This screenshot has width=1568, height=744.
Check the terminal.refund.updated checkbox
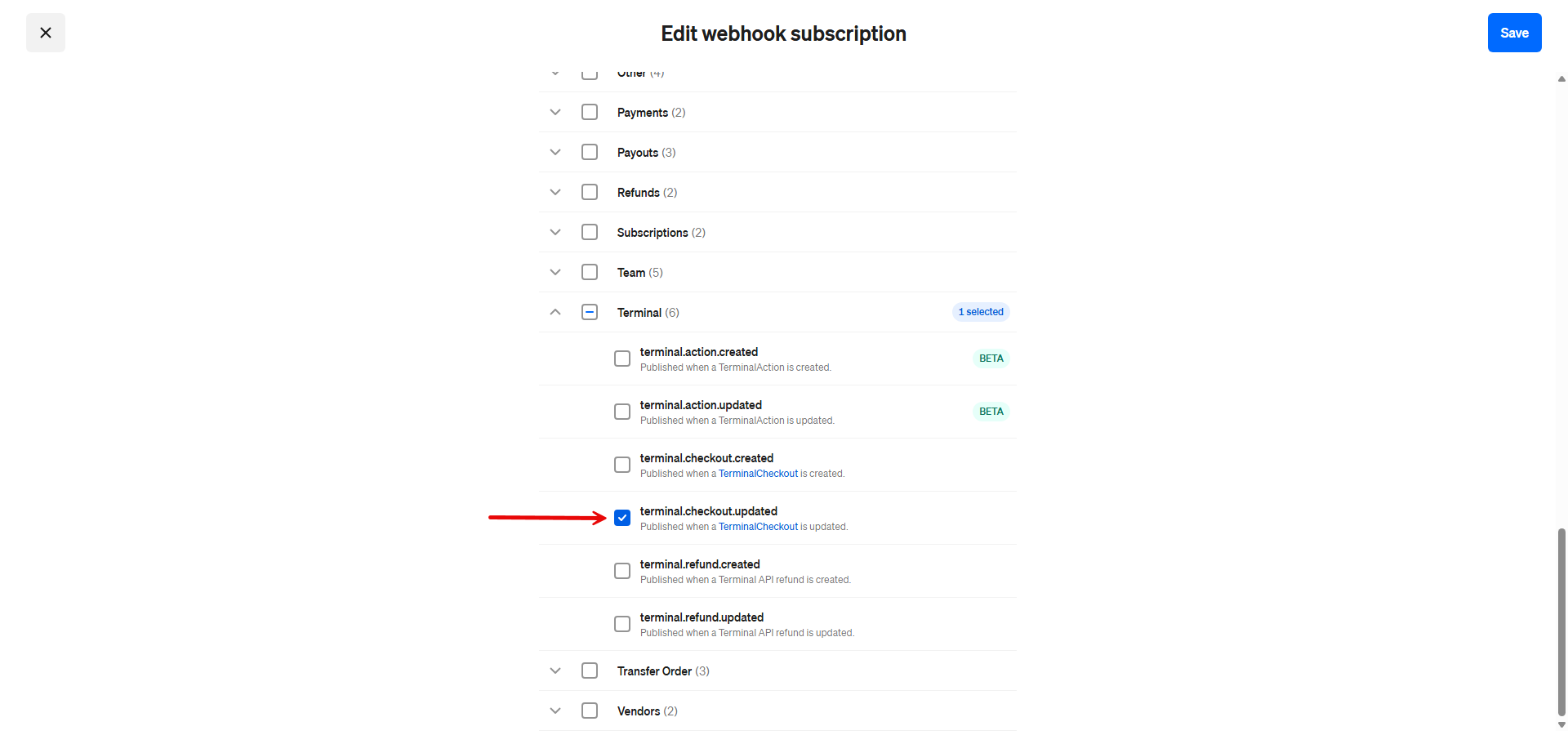[x=622, y=624]
